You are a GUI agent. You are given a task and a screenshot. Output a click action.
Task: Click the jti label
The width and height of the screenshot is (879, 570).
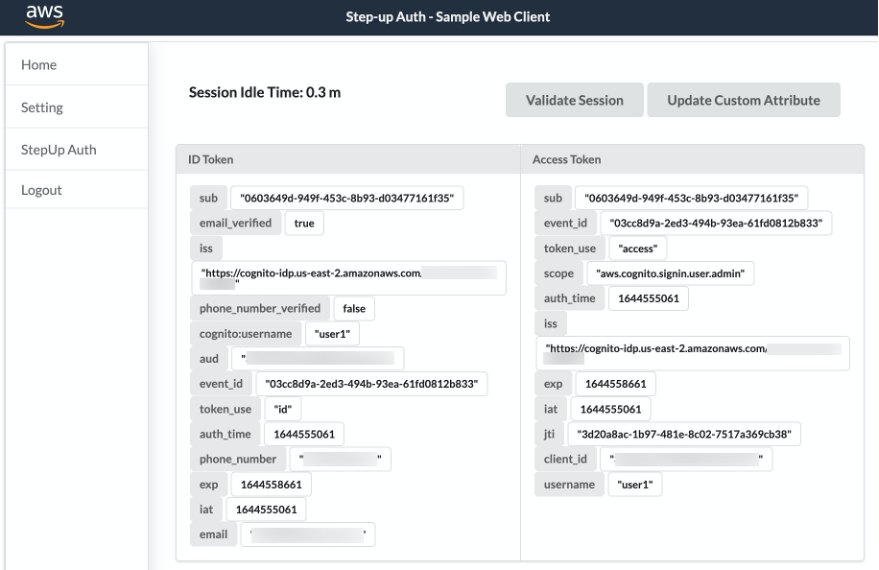coord(549,434)
